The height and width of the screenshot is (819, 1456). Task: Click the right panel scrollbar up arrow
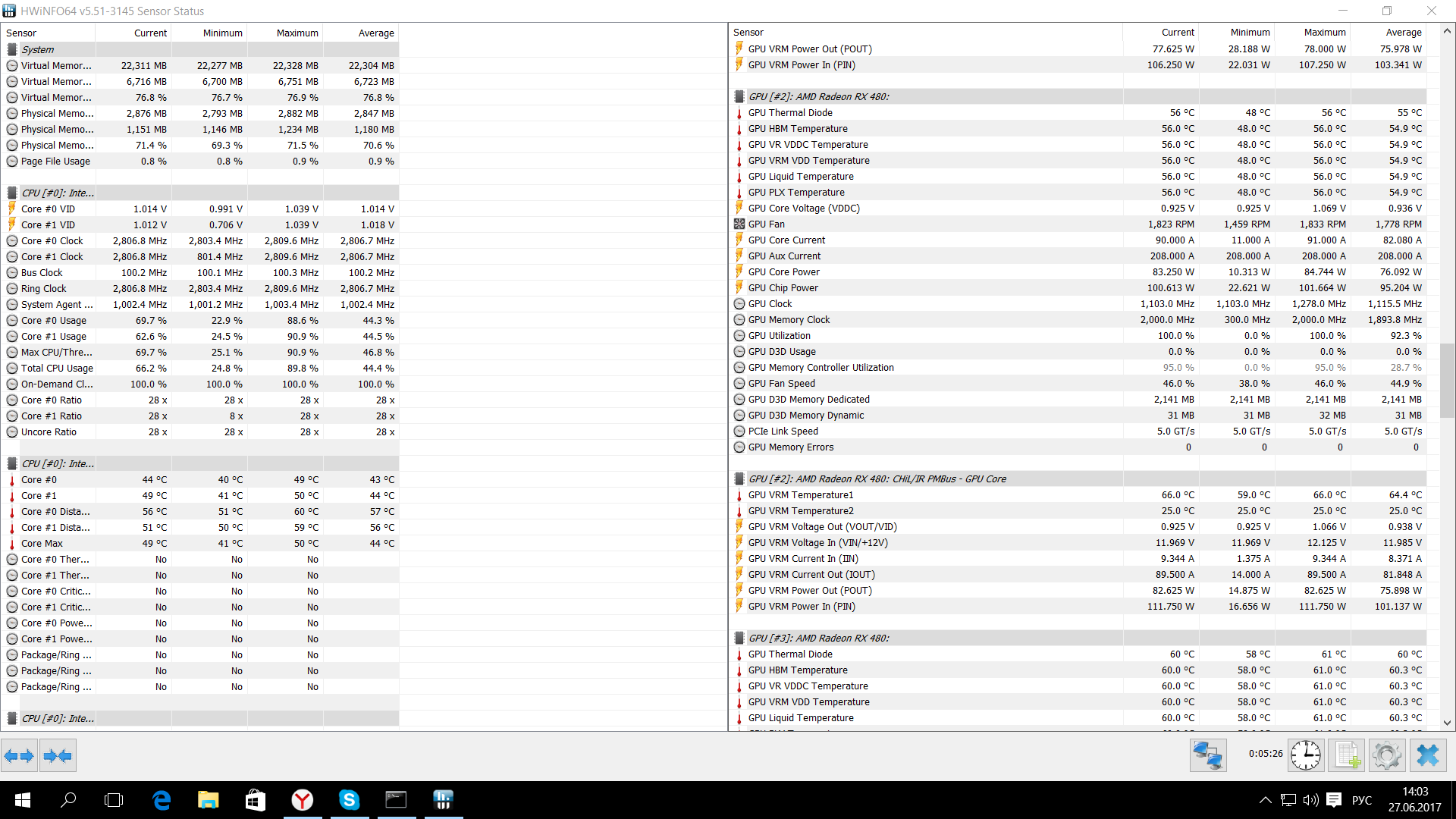(x=1448, y=31)
